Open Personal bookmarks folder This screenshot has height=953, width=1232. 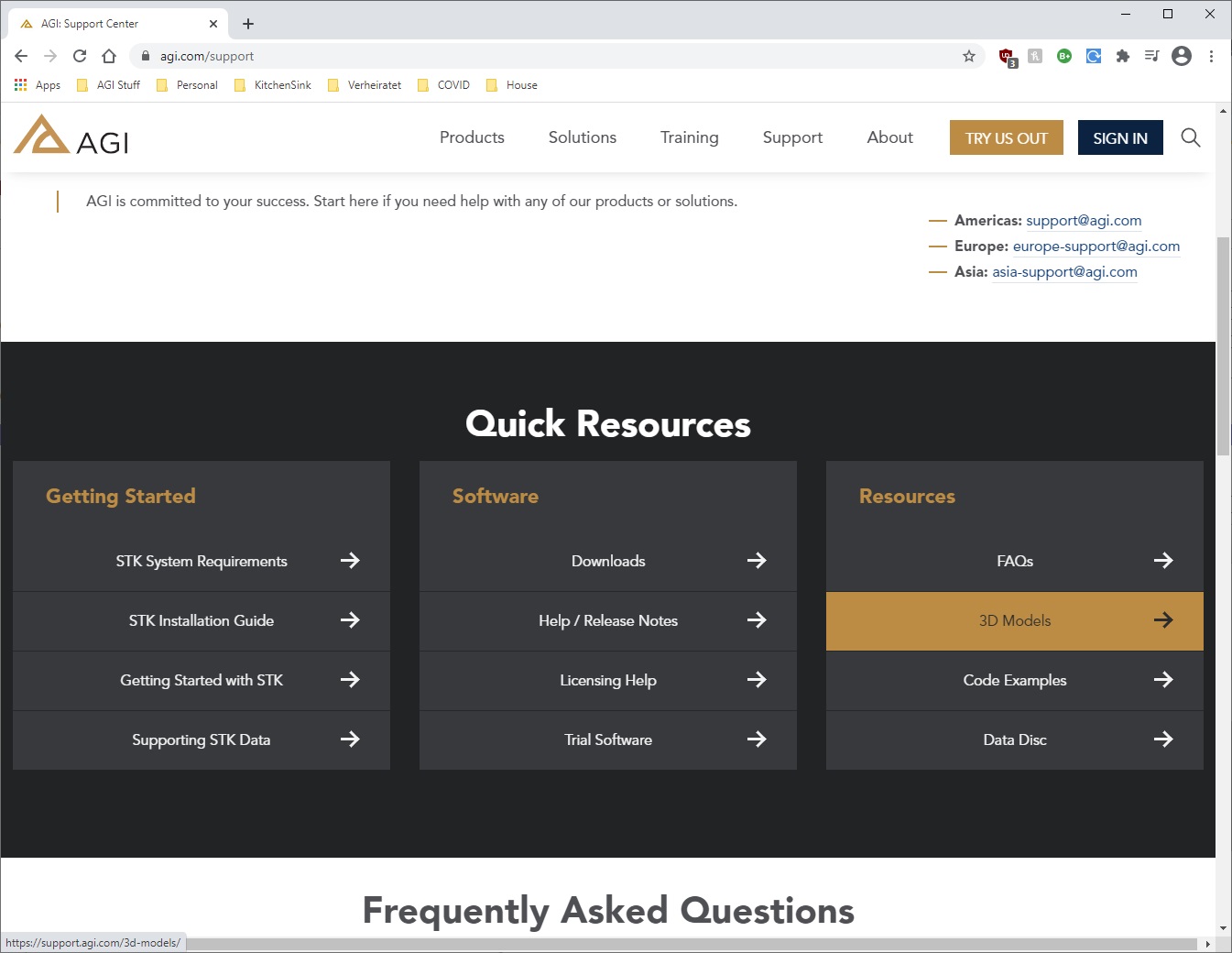(187, 85)
